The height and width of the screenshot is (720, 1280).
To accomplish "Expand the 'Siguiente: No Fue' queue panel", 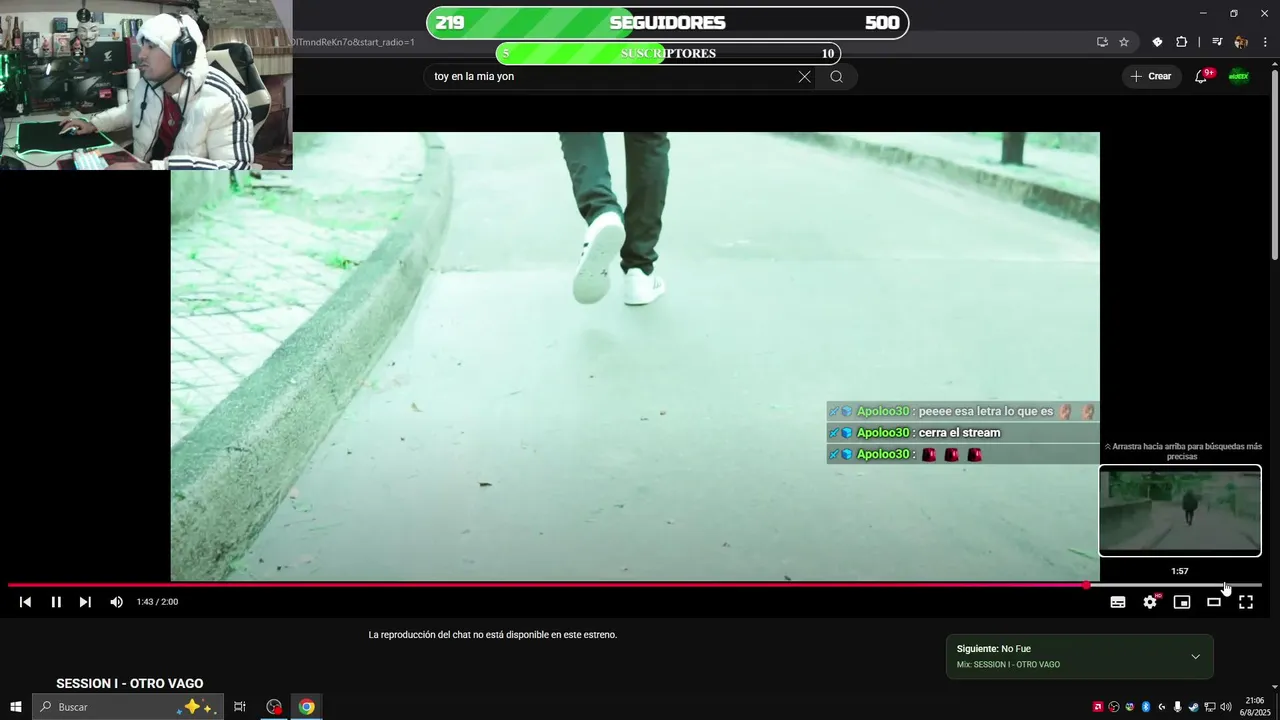I will (x=1195, y=657).
